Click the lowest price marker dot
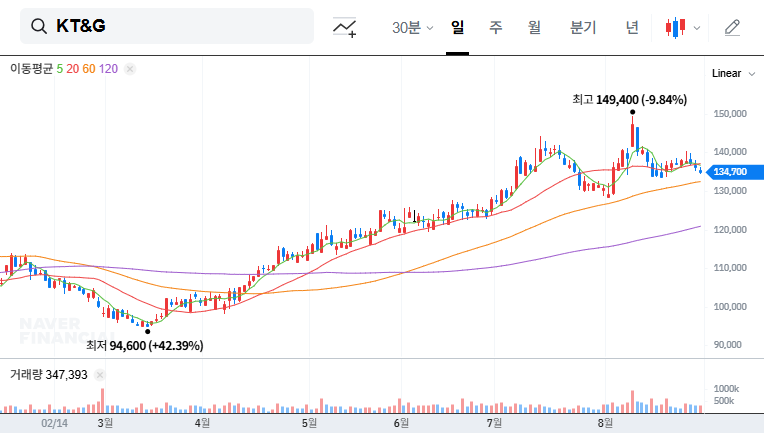This screenshot has width=764, height=433. [x=148, y=332]
